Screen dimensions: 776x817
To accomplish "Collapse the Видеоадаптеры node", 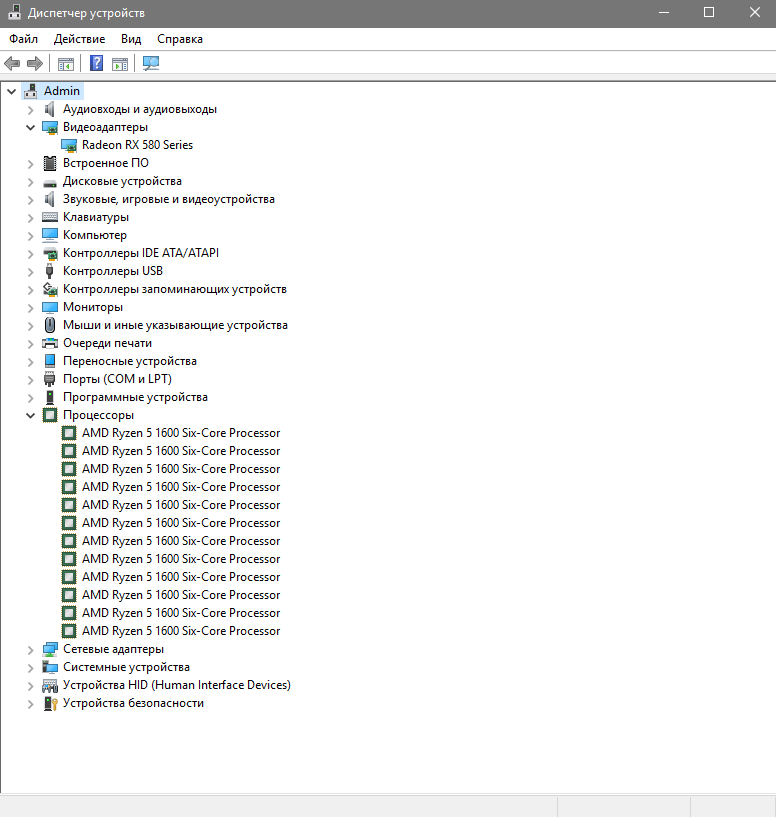I will coord(30,128).
